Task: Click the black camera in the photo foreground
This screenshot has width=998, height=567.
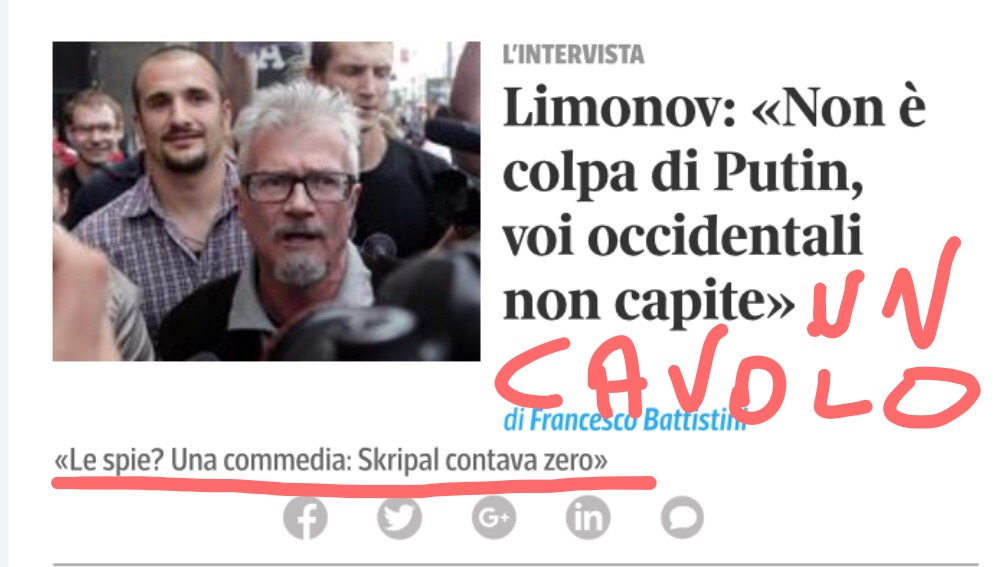Action: coord(382,318)
